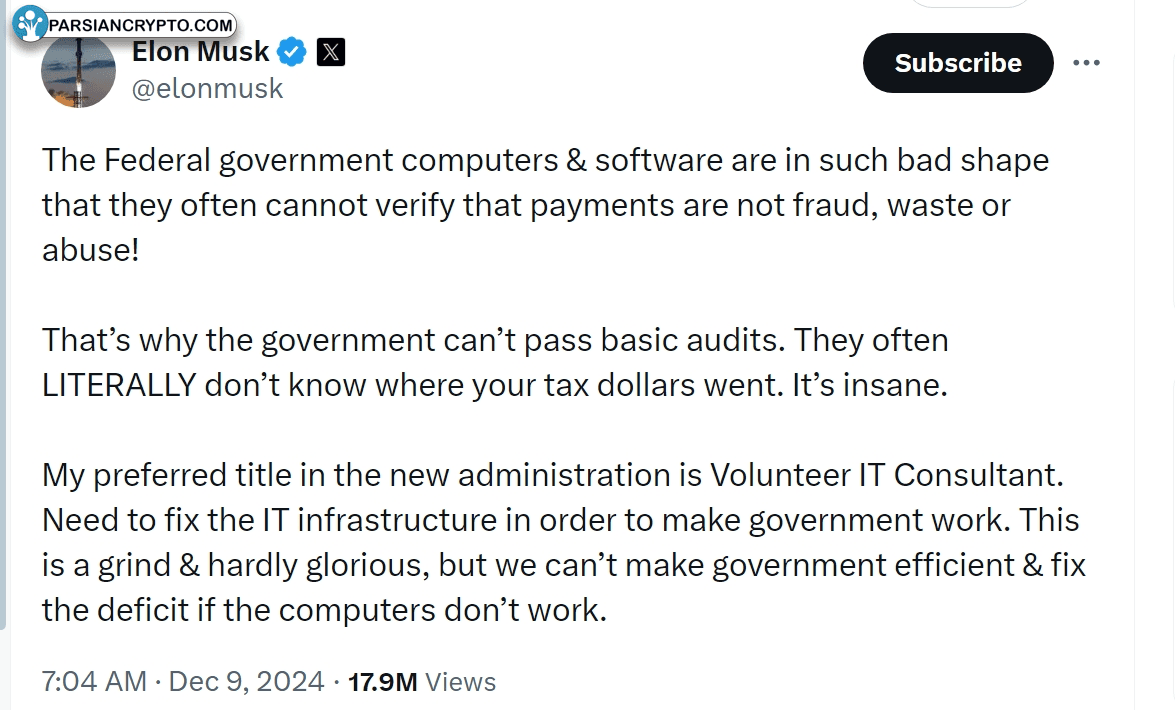Click the black X affiliation badge

point(330,52)
